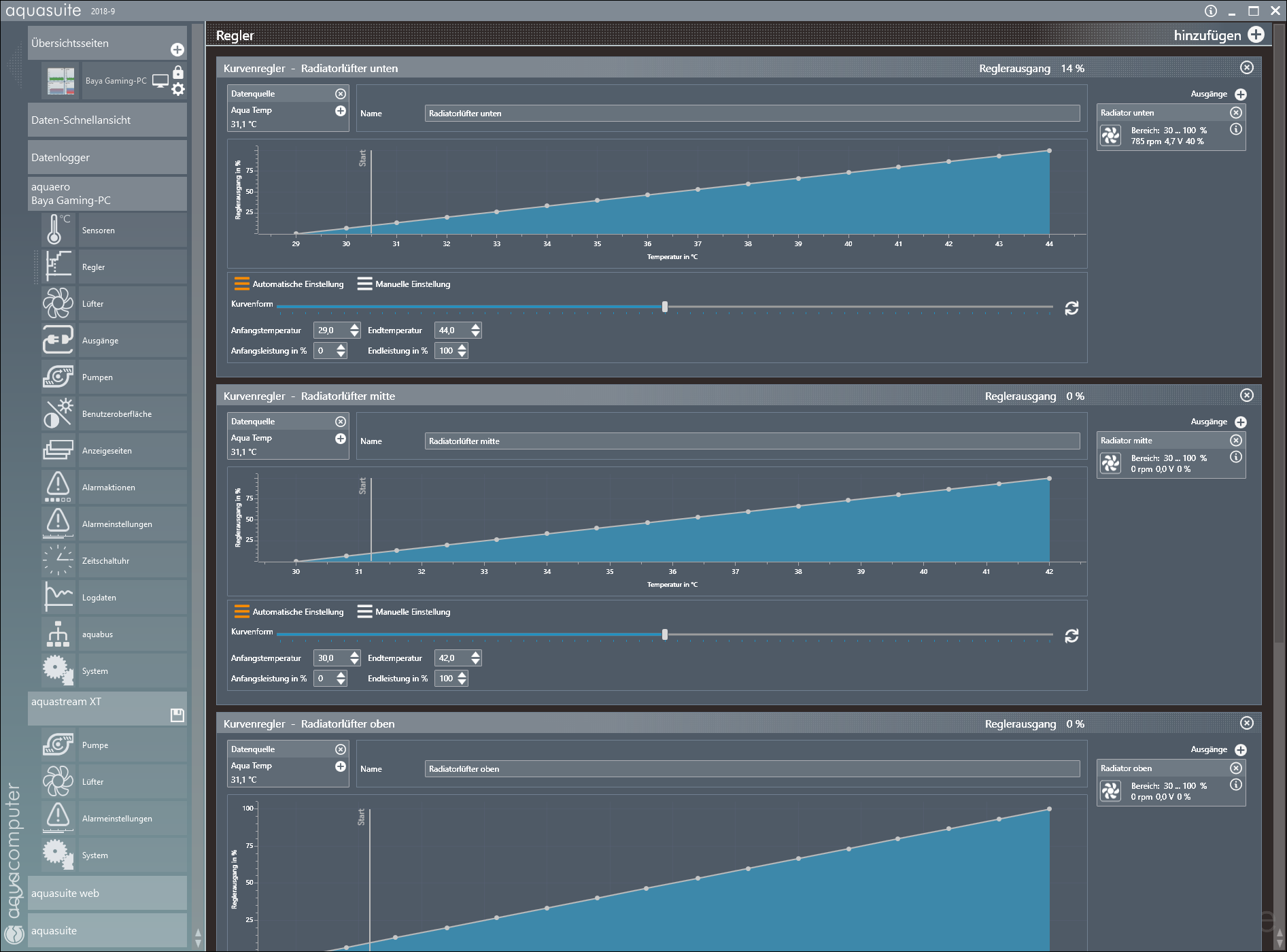Open the Daten-Schnellansicht section
Image resolution: width=1287 pixels, height=952 pixels.
pos(107,120)
